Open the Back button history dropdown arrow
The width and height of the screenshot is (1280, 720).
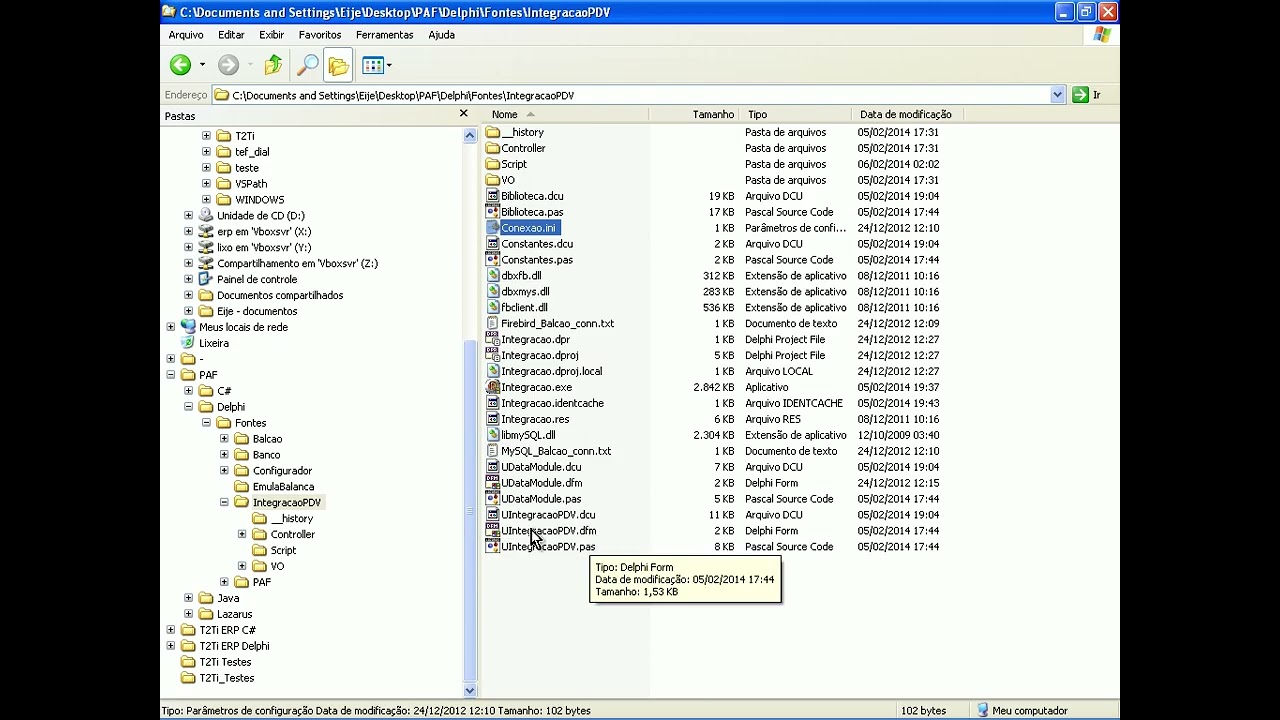[x=202, y=65]
